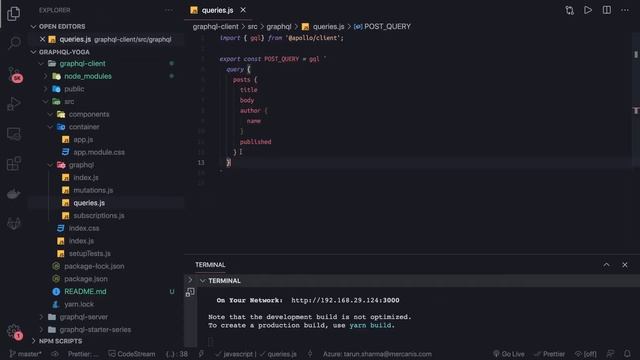Open the Search view in activity bar
The width and height of the screenshot is (640, 360).
(14, 43)
